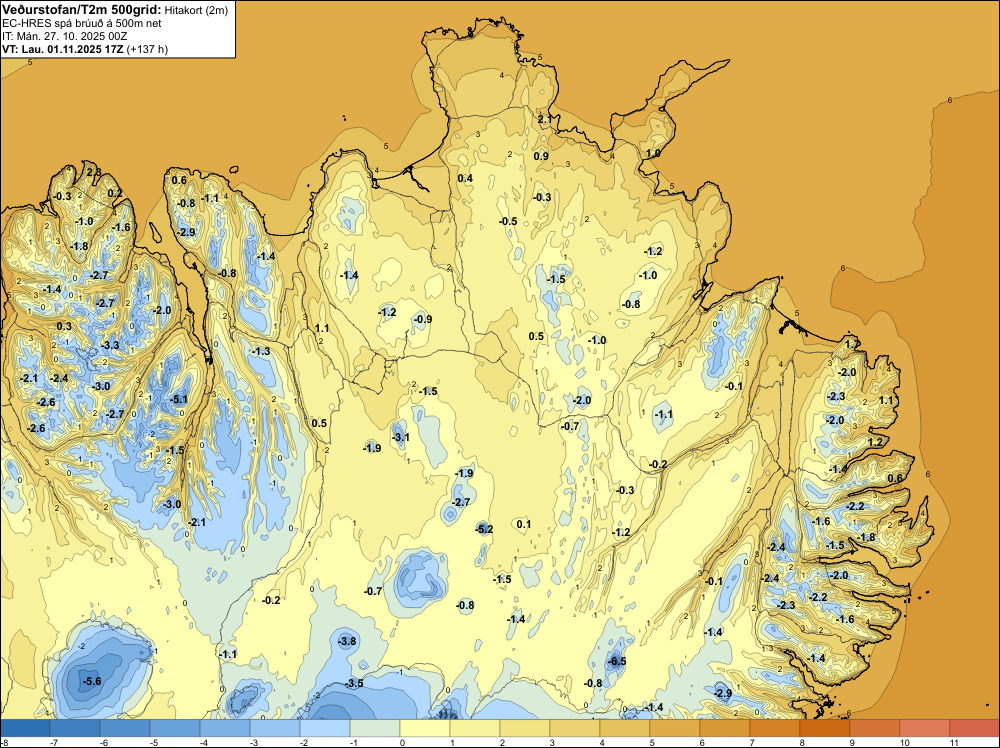Click the "VT: Lau. 01.11.2025 17Z" valid time
Image resolution: width=1000 pixels, height=748 pixels.
[63, 49]
